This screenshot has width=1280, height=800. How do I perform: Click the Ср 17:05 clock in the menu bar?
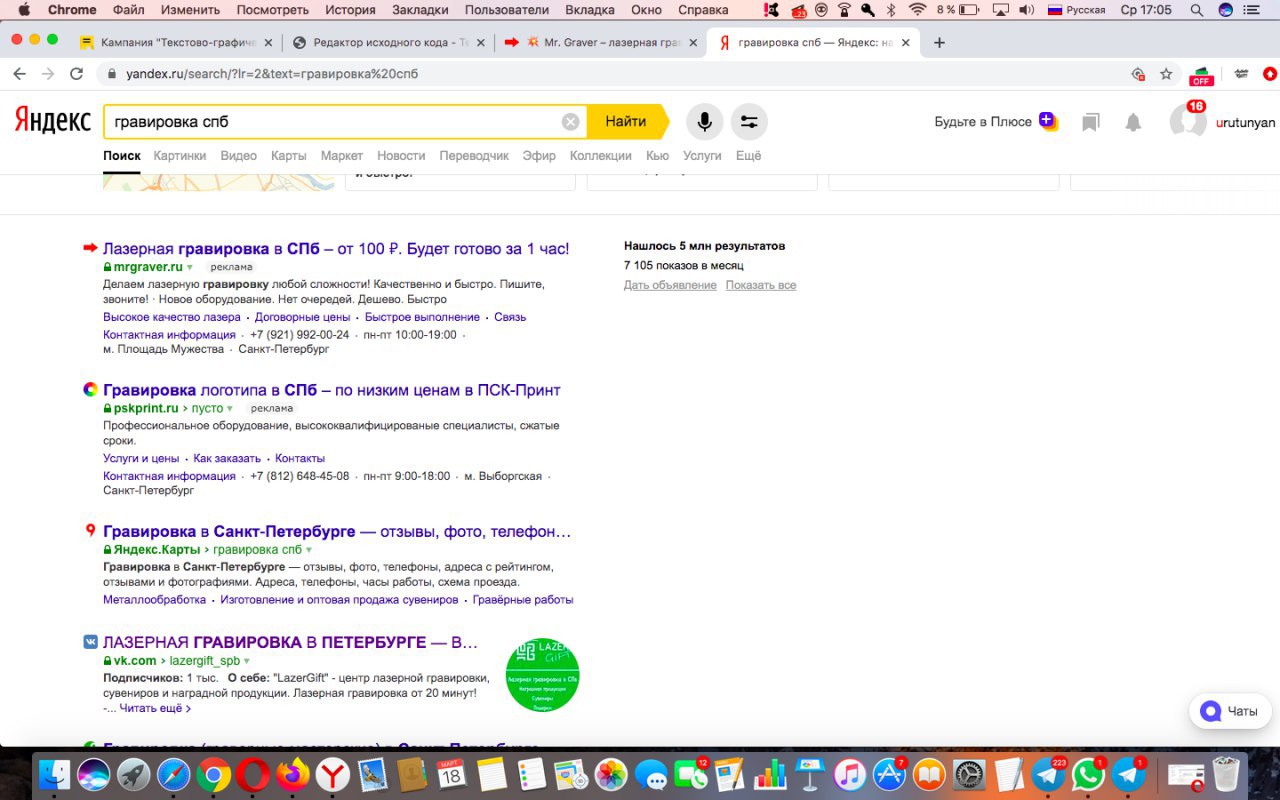click(1146, 10)
